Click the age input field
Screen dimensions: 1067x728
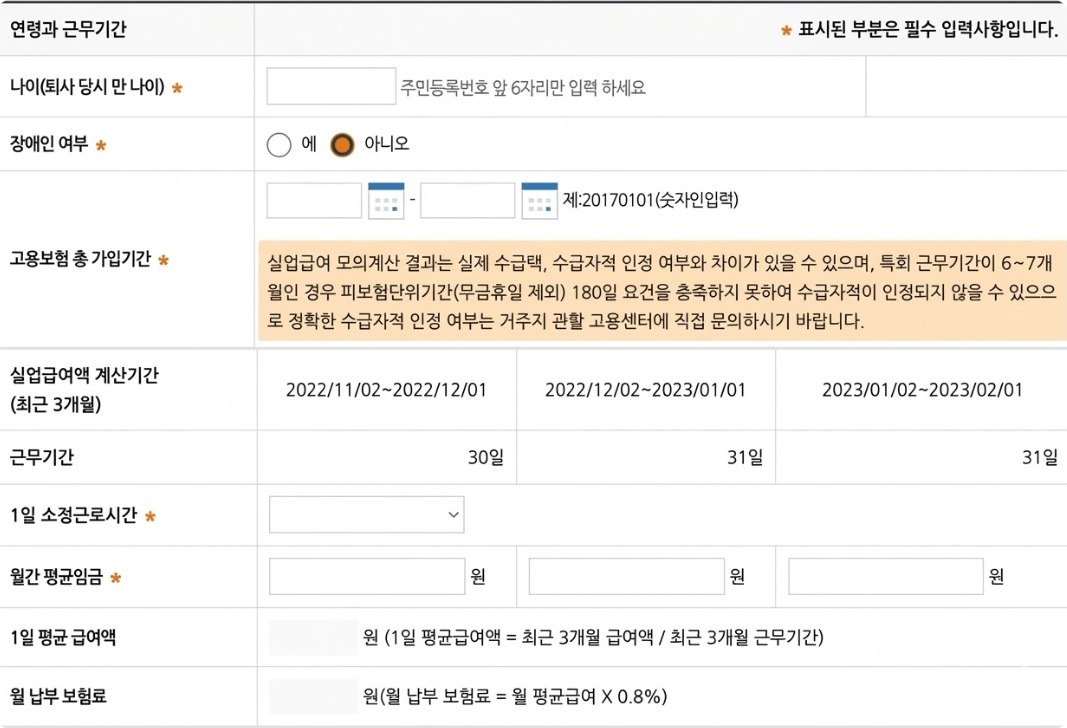pos(330,87)
